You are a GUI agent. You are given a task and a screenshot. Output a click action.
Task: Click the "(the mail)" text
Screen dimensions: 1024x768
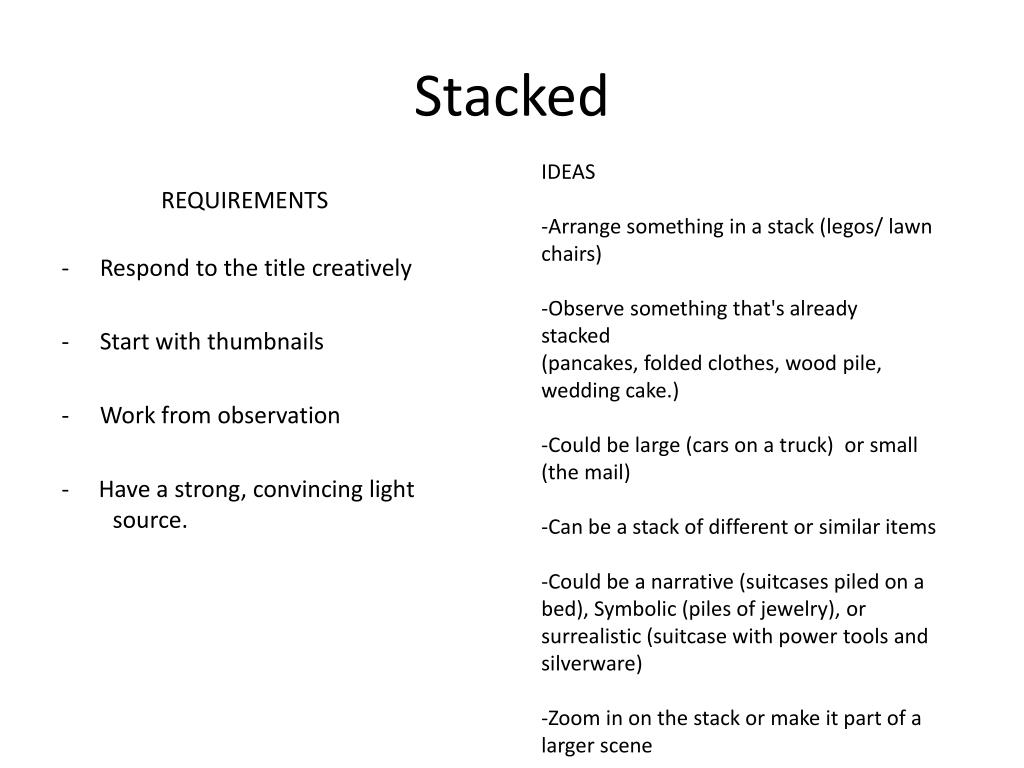(x=586, y=472)
